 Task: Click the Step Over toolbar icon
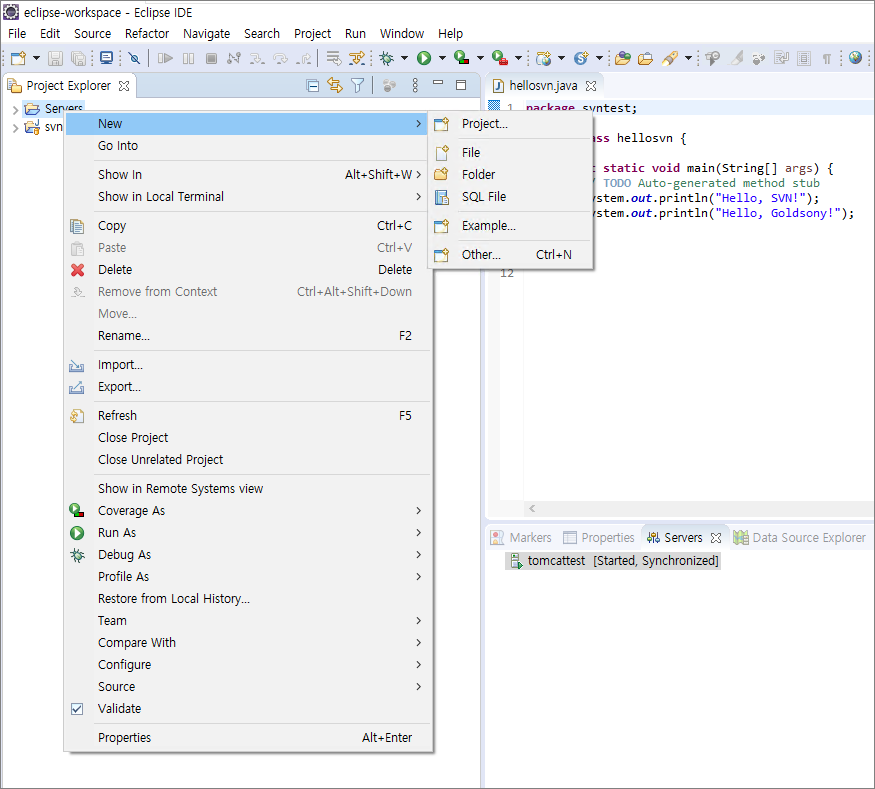pyautogui.click(x=280, y=58)
